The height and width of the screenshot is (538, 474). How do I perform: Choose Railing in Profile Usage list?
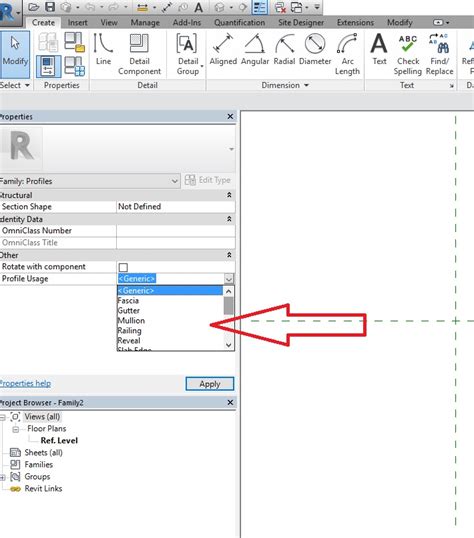(x=129, y=331)
